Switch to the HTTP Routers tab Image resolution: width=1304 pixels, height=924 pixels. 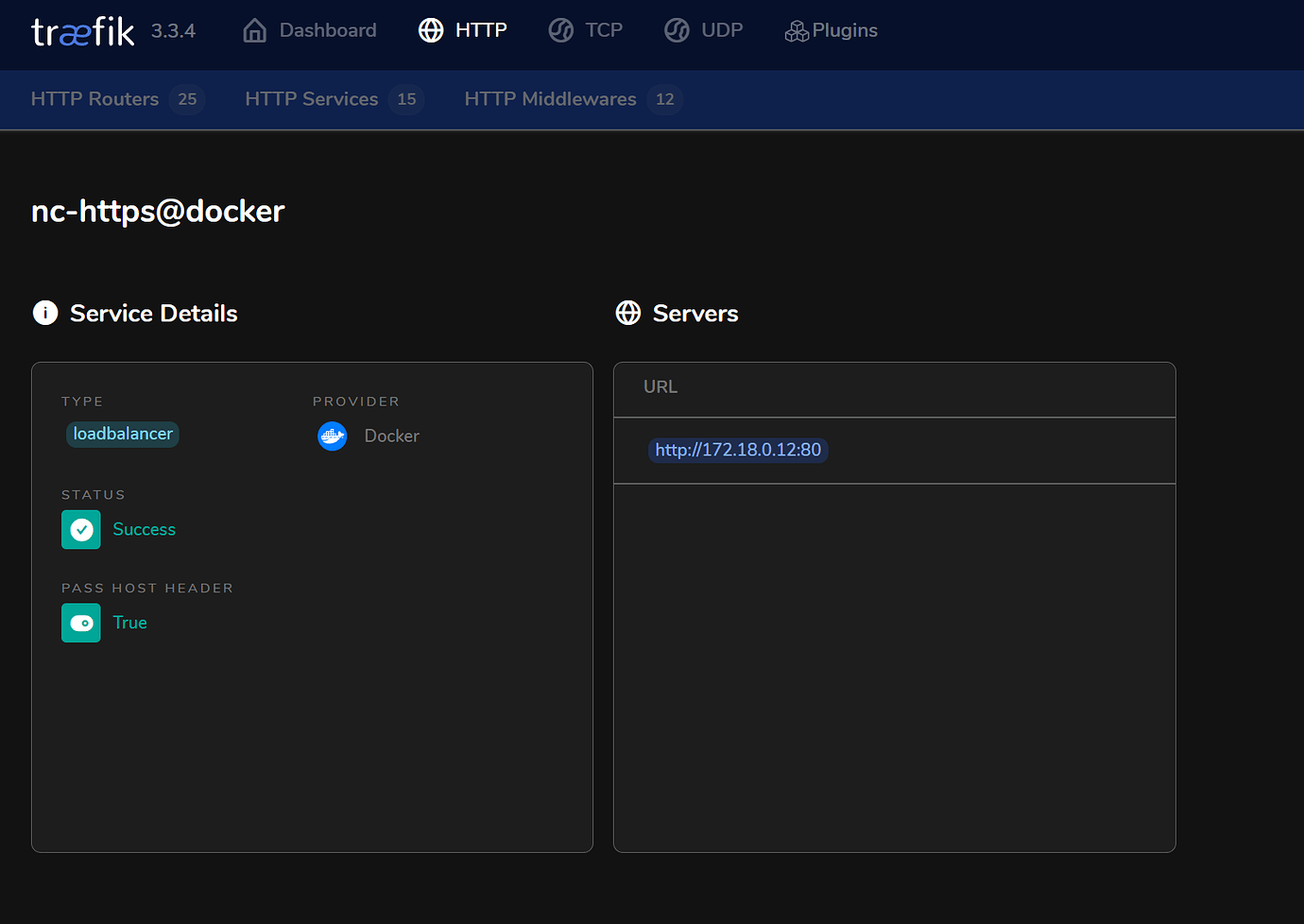click(94, 98)
